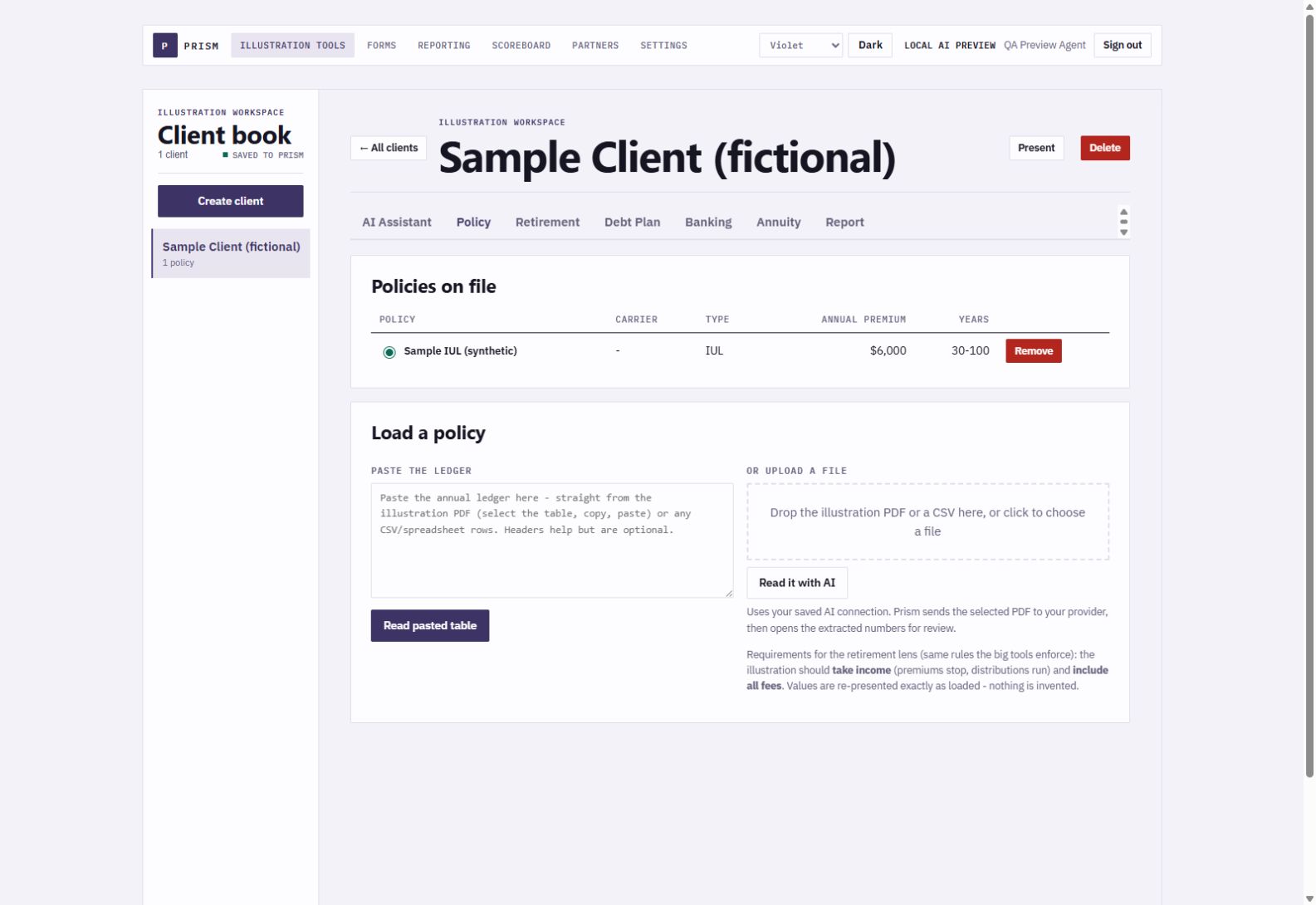Switch to the Report tab
The image size is (1316, 905).
(844, 223)
